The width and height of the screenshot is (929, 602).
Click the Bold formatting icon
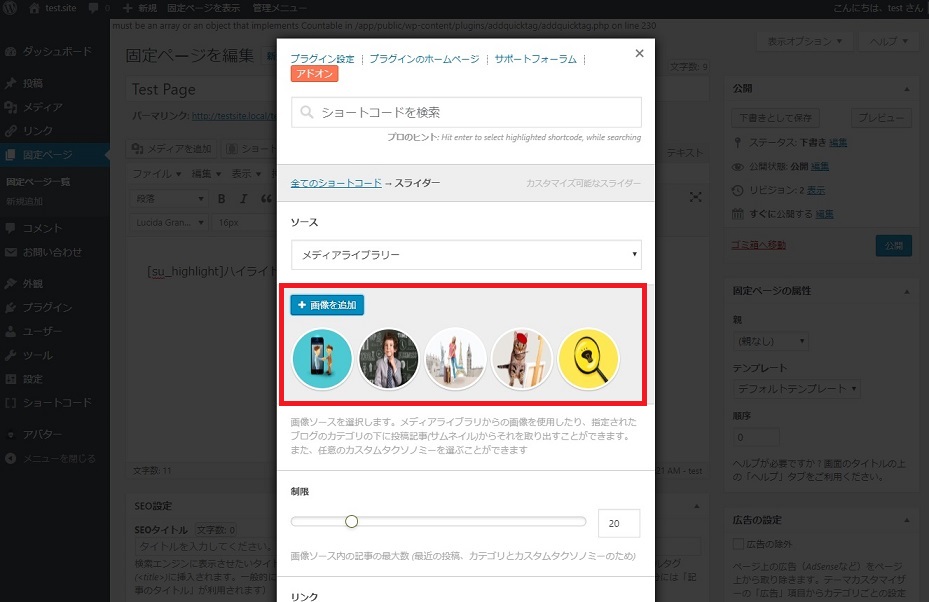(221, 199)
